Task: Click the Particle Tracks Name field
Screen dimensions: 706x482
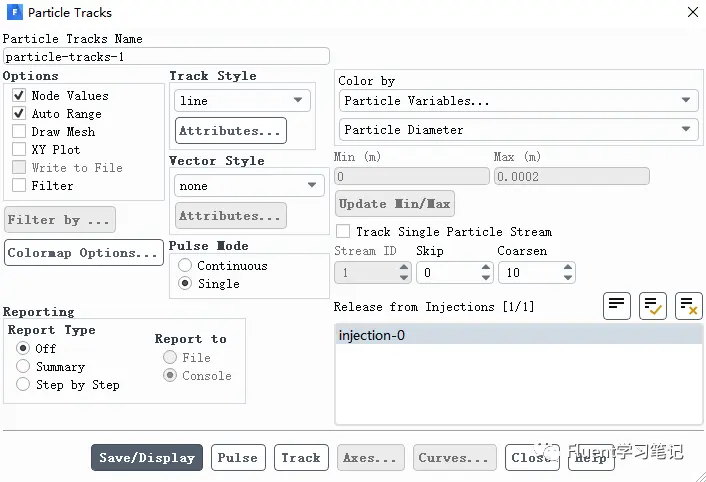Action: pos(166,57)
